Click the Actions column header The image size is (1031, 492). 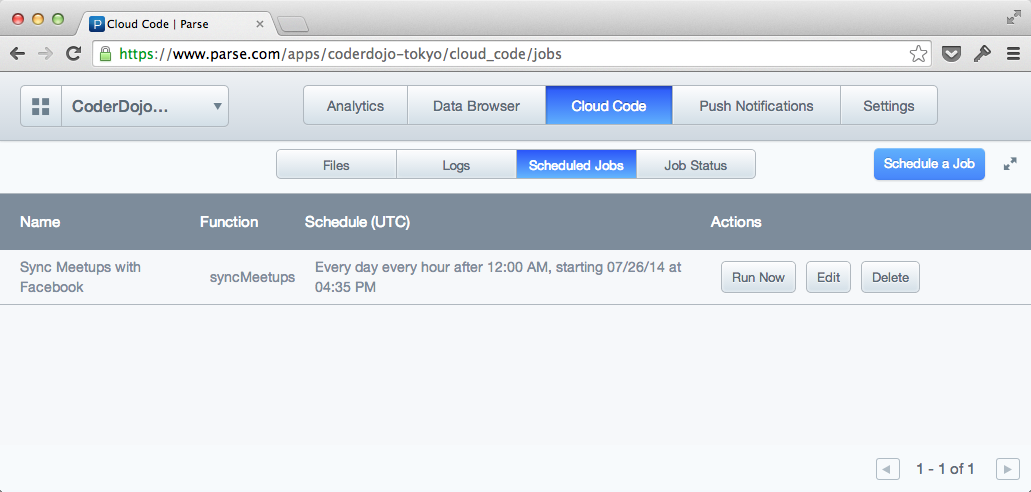736,222
